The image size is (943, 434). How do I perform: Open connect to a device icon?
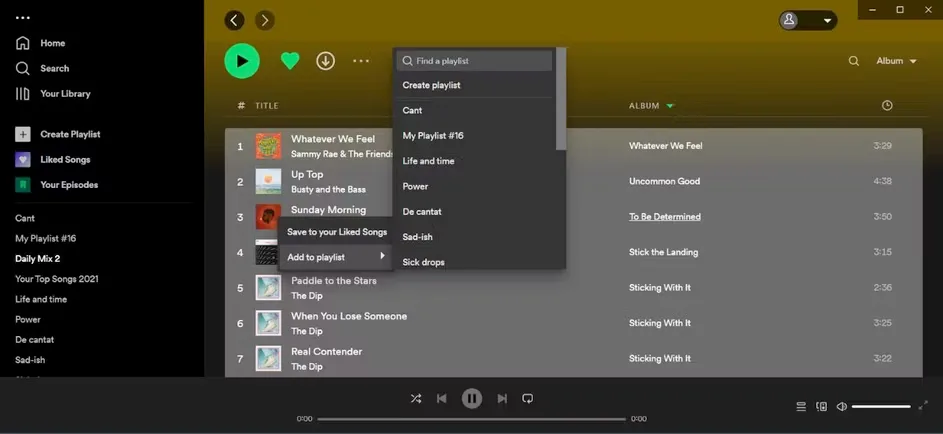pos(822,407)
